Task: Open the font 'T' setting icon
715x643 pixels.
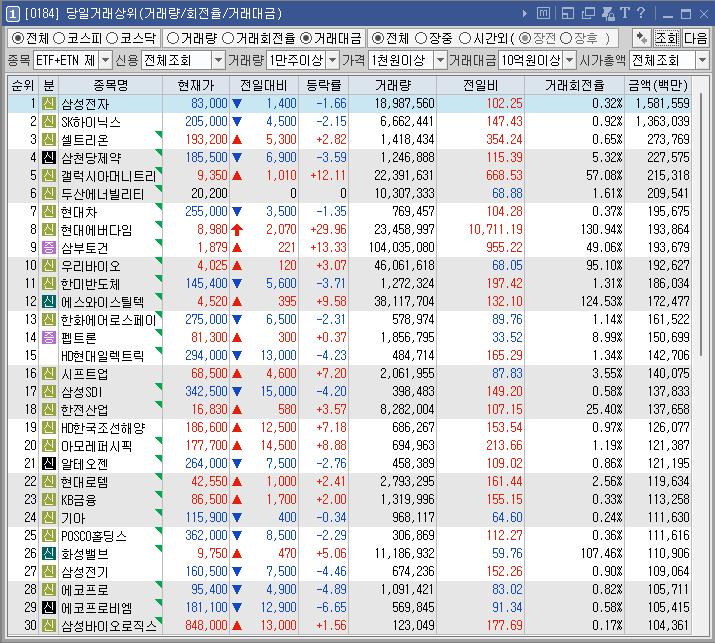Action: click(x=625, y=13)
